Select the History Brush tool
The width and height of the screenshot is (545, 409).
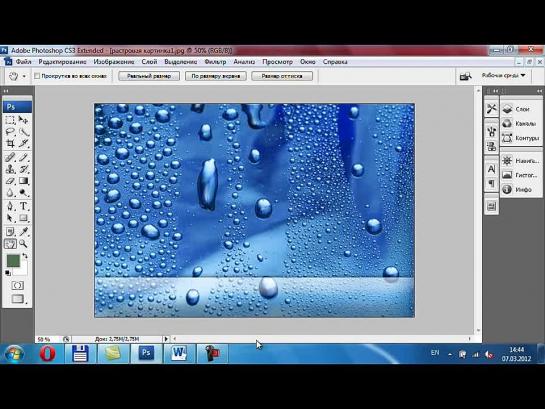(x=23, y=169)
